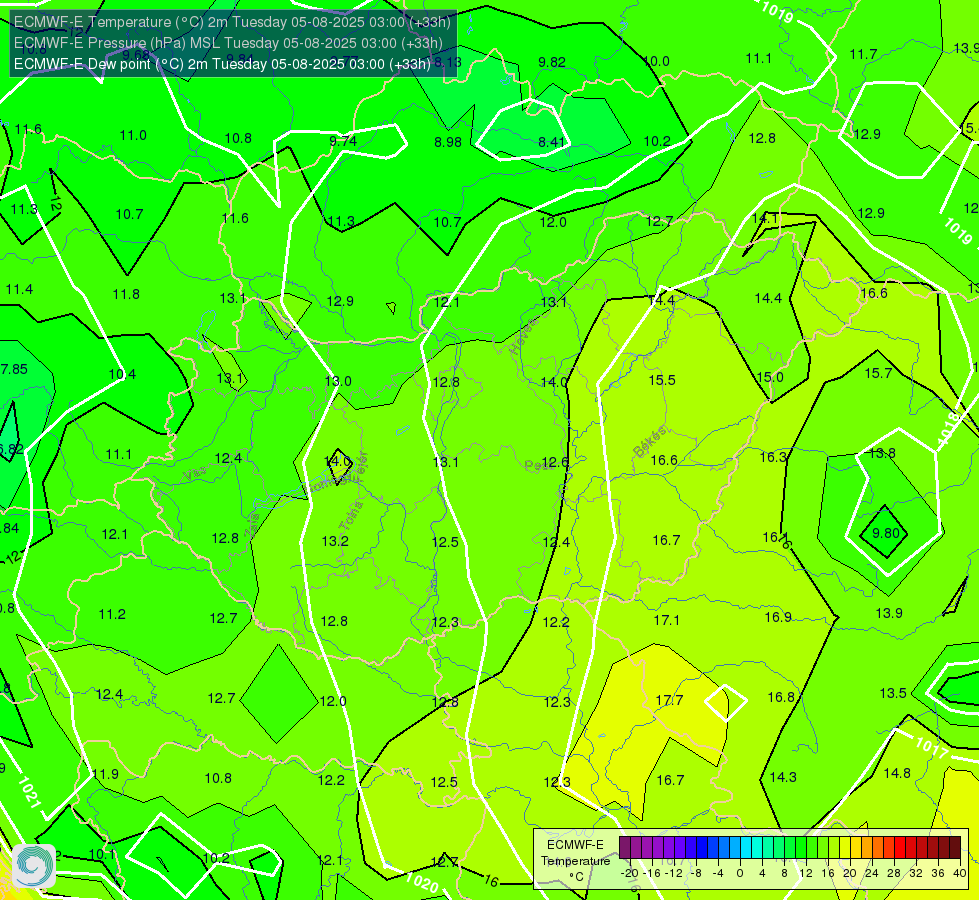Click the 13.8 temperature value
Screen dimensions: 979x900
pyautogui.click(x=882, y=453)
